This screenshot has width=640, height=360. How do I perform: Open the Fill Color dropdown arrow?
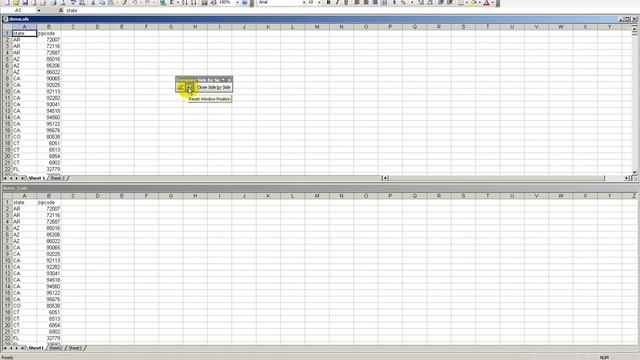point(480,2)
